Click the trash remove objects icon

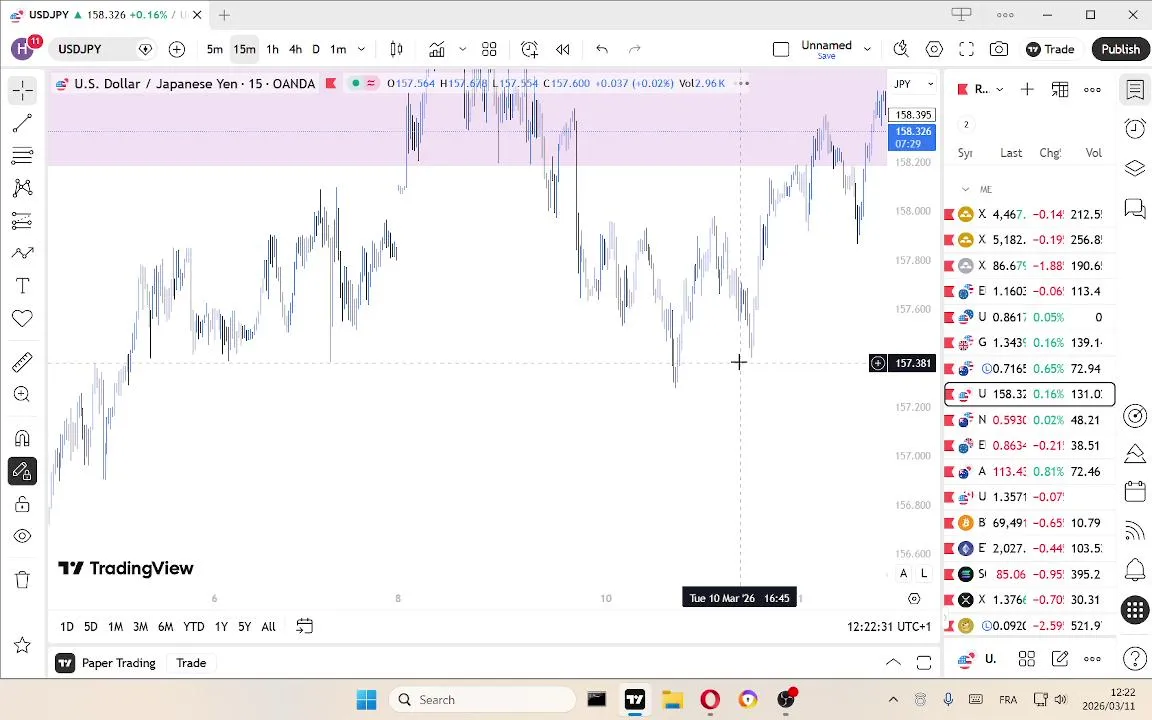pos(22,580)
